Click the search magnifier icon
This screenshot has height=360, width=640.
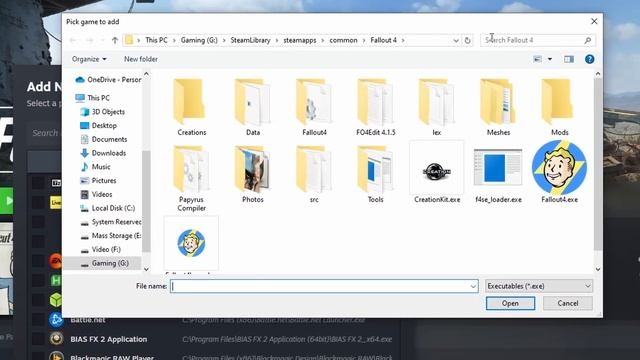pos(587,40)
